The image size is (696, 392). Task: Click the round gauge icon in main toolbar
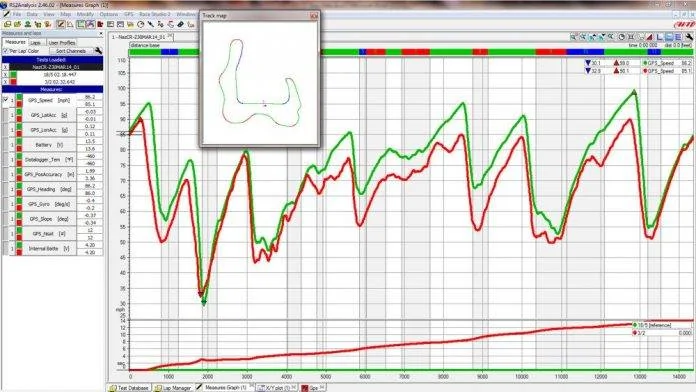coord(141,24)
